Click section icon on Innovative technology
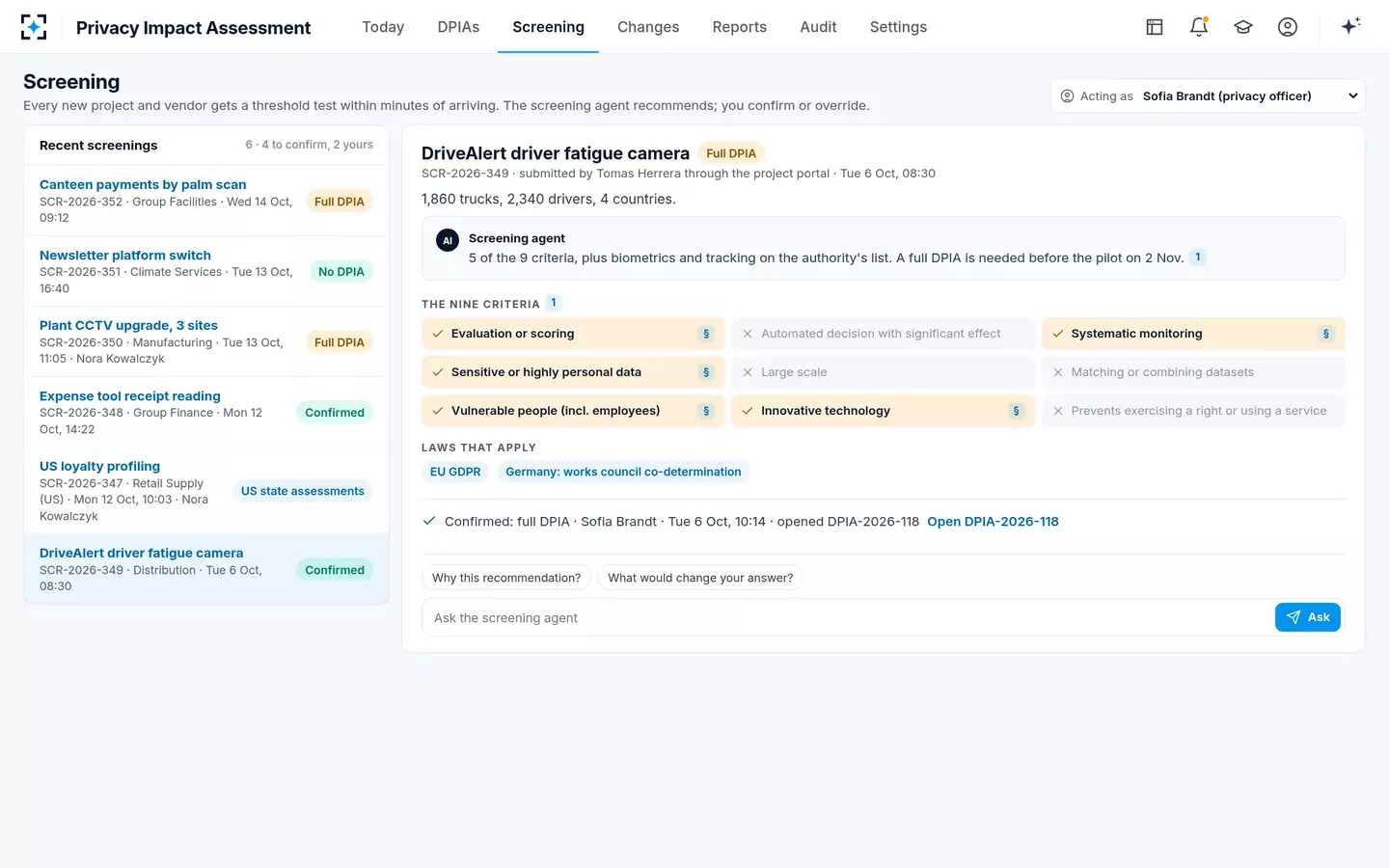This screenshot has width=1389, height=868. coord(1016,411)
